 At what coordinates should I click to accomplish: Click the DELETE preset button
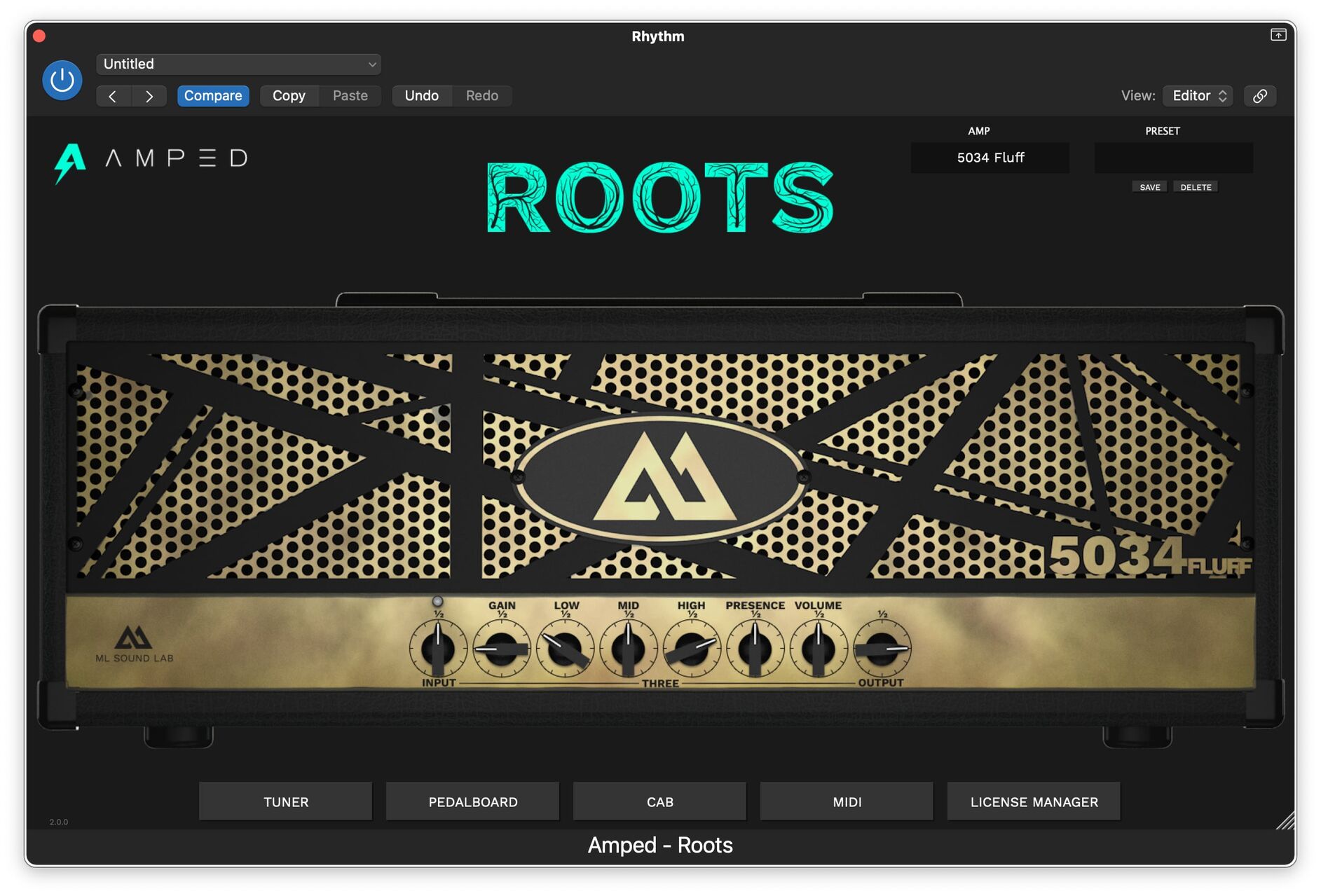[x=1196, y=187]
